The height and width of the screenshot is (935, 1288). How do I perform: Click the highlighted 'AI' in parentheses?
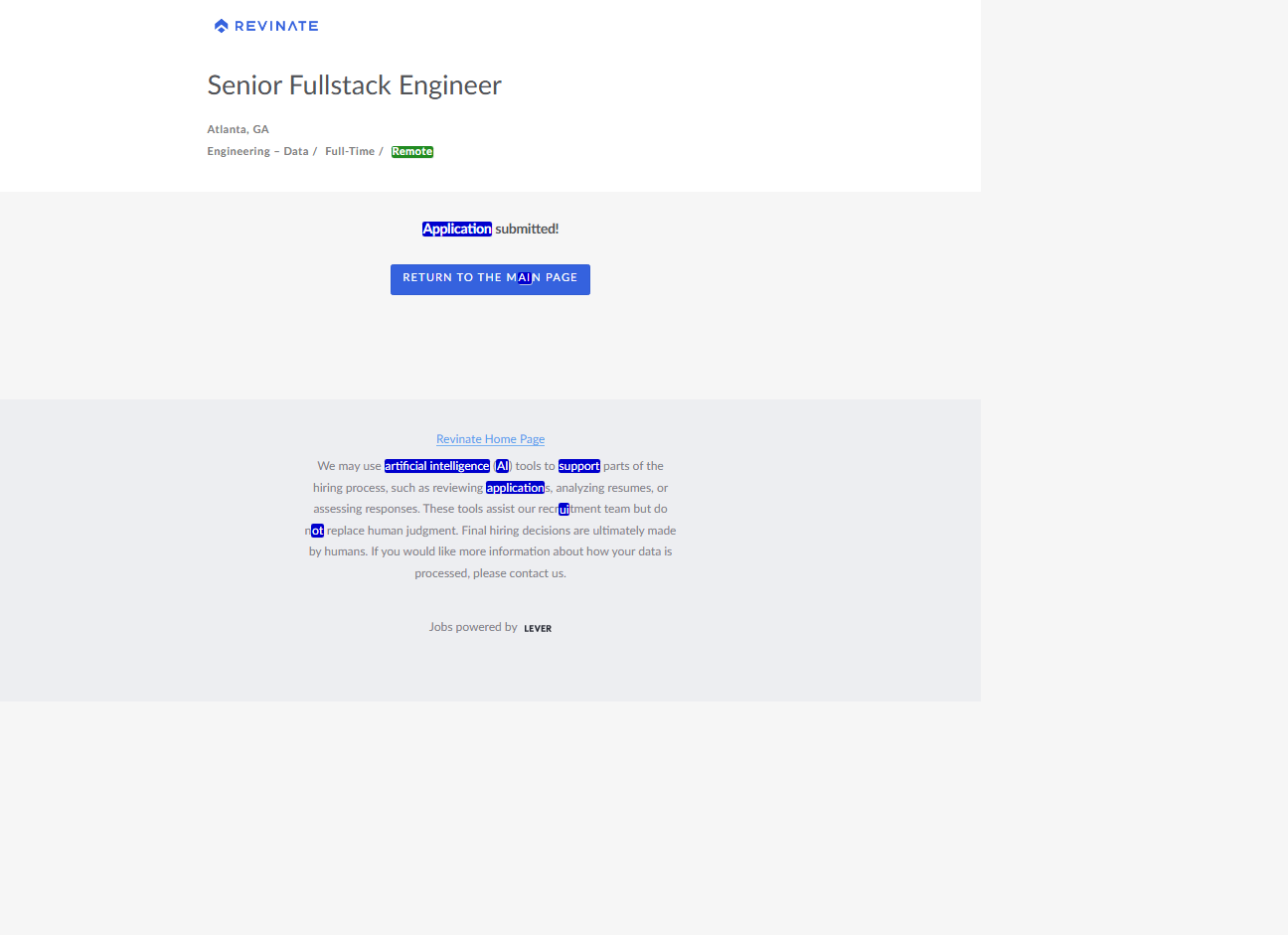[x=502, y=466]
